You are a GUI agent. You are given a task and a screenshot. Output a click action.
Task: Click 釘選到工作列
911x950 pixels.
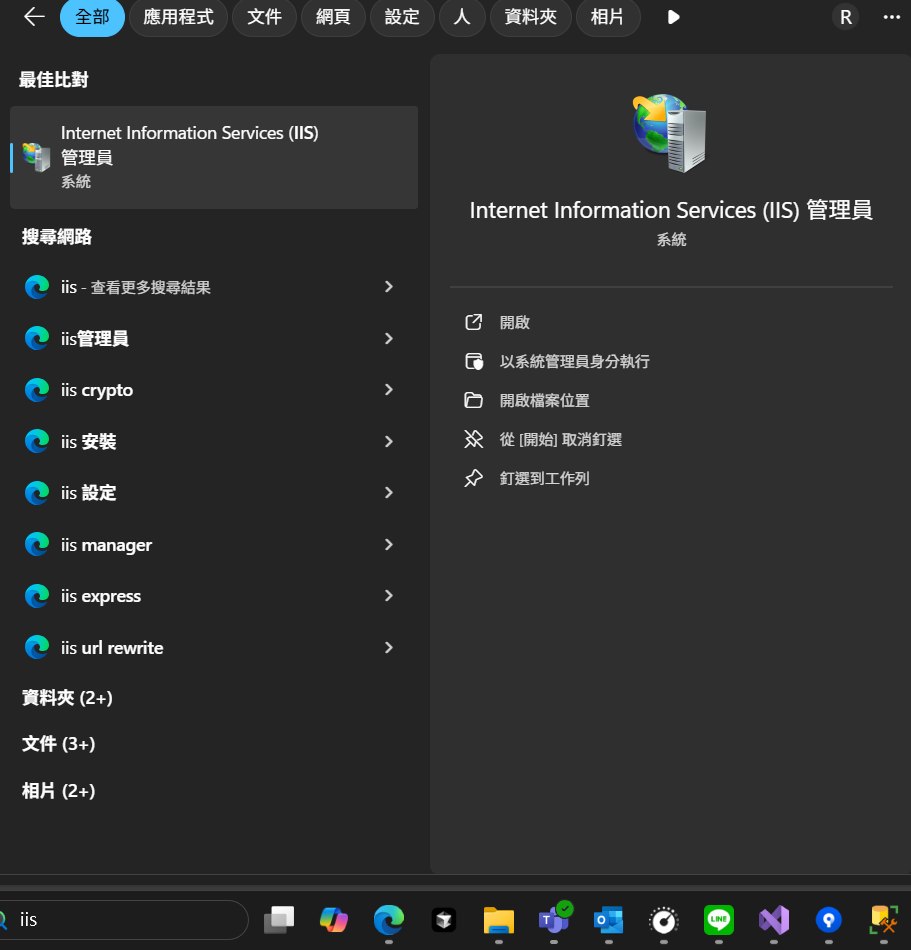[x=544, y=479]
